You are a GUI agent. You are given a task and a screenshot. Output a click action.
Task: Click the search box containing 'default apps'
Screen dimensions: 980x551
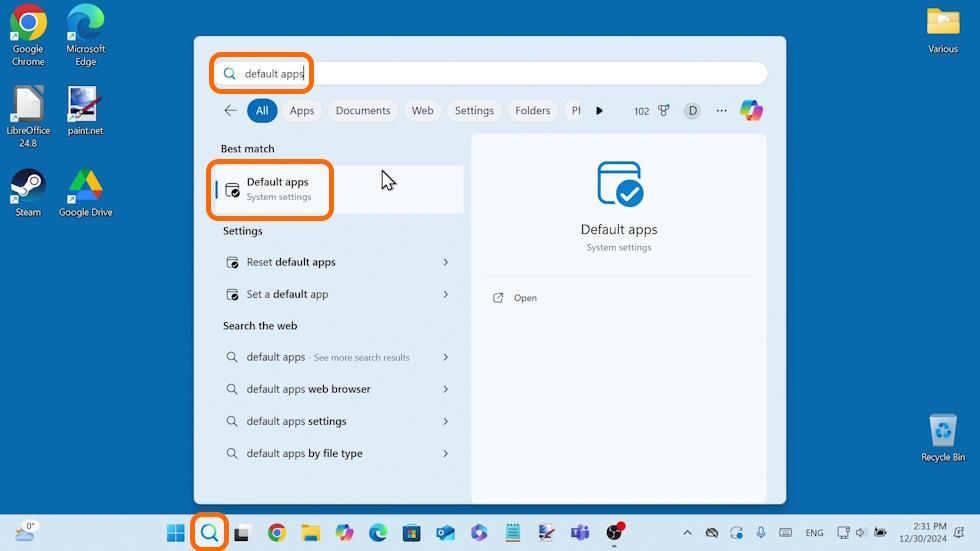pyautogui.click(x=490, y=74)
